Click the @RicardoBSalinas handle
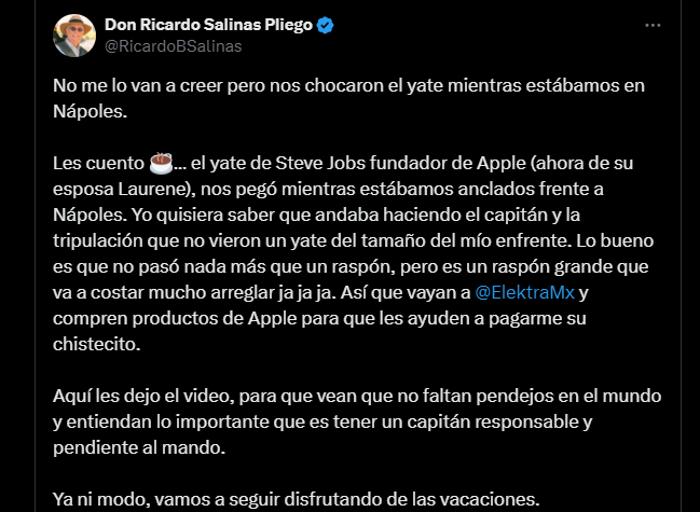 [x=173, y=46]
